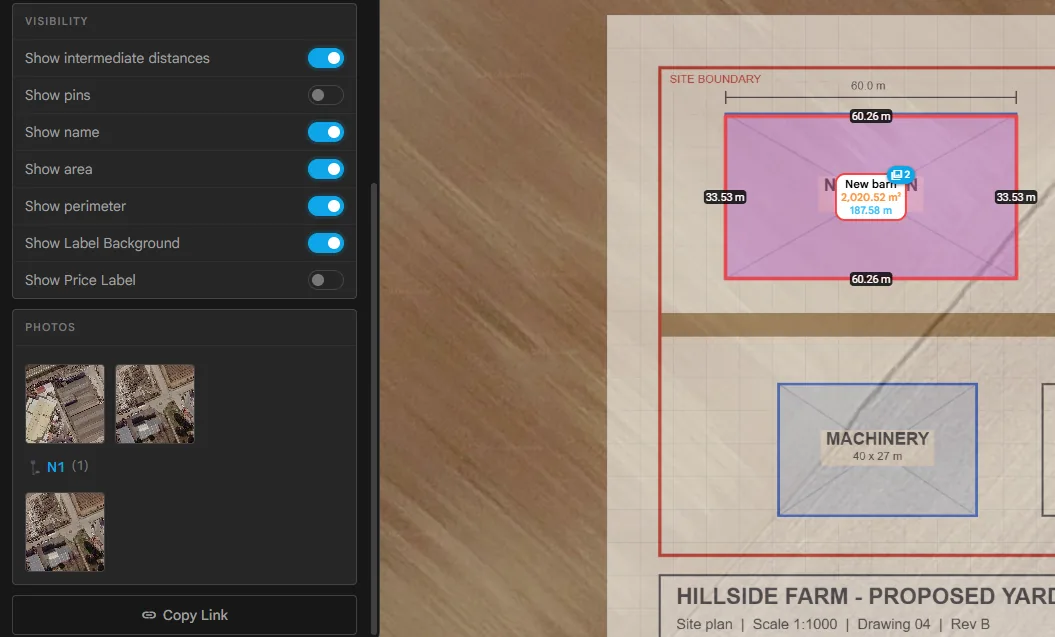Click the 187.58 m perimeter value

coord(871,210)
